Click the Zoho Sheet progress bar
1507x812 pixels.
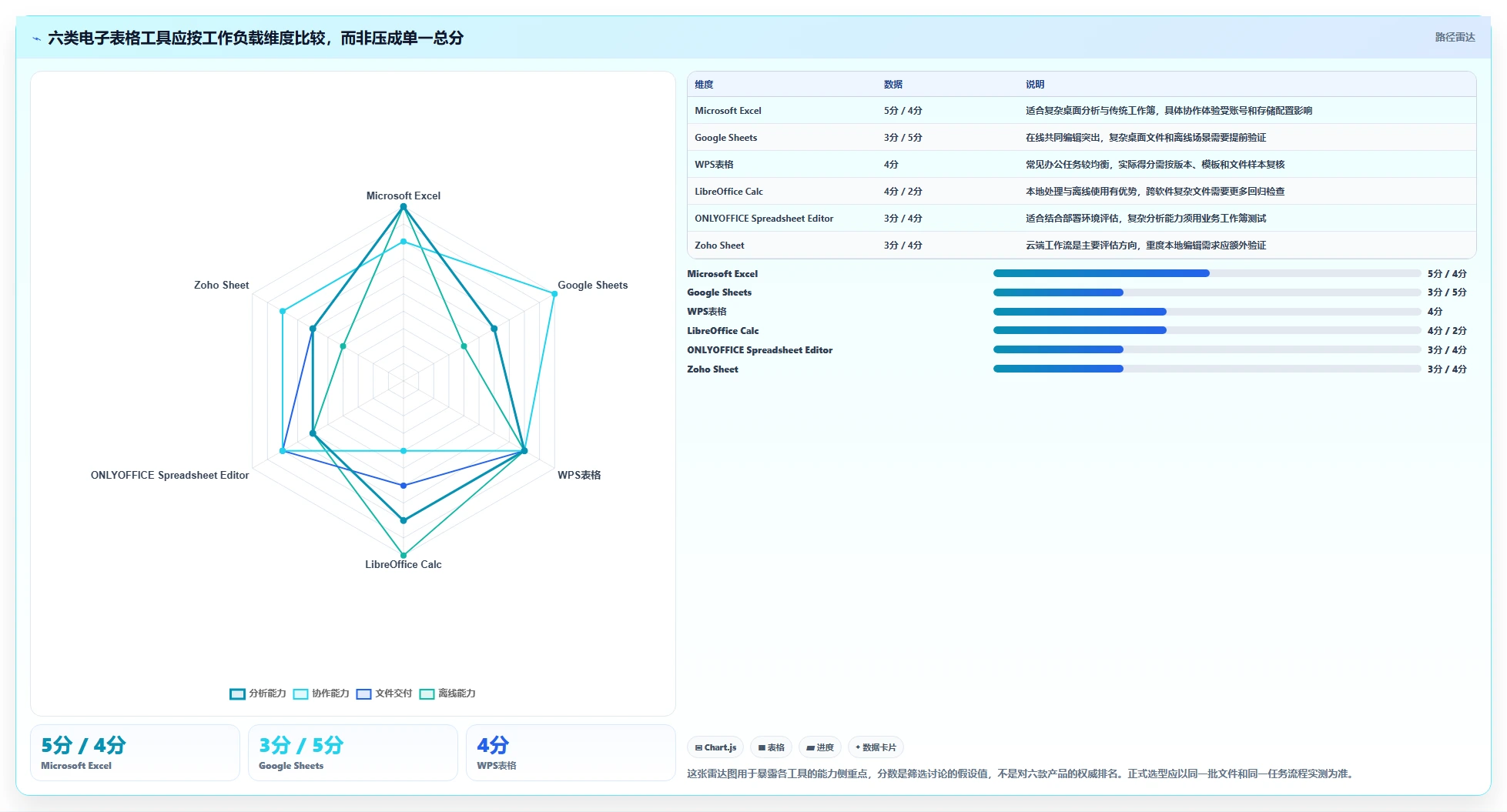(1207, 369)
